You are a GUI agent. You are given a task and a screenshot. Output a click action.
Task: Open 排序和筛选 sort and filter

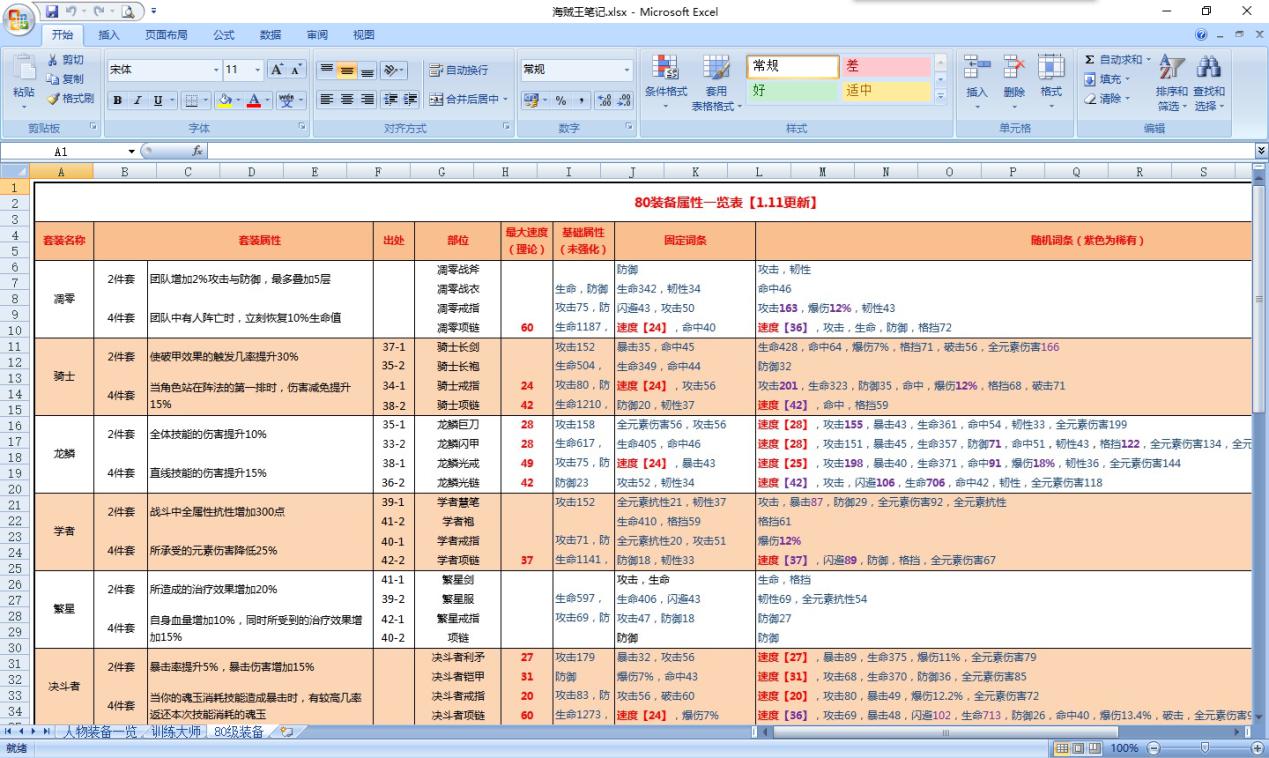pos(1170,84)
